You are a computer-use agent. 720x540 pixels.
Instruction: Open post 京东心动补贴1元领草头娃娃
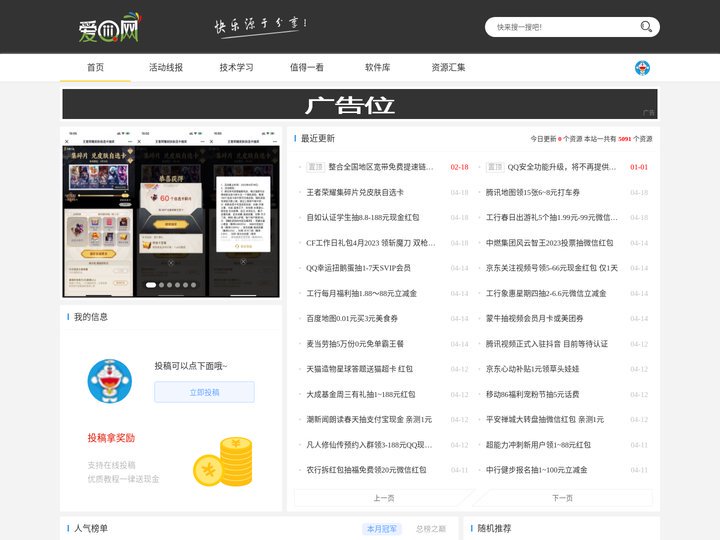[533, 369]
